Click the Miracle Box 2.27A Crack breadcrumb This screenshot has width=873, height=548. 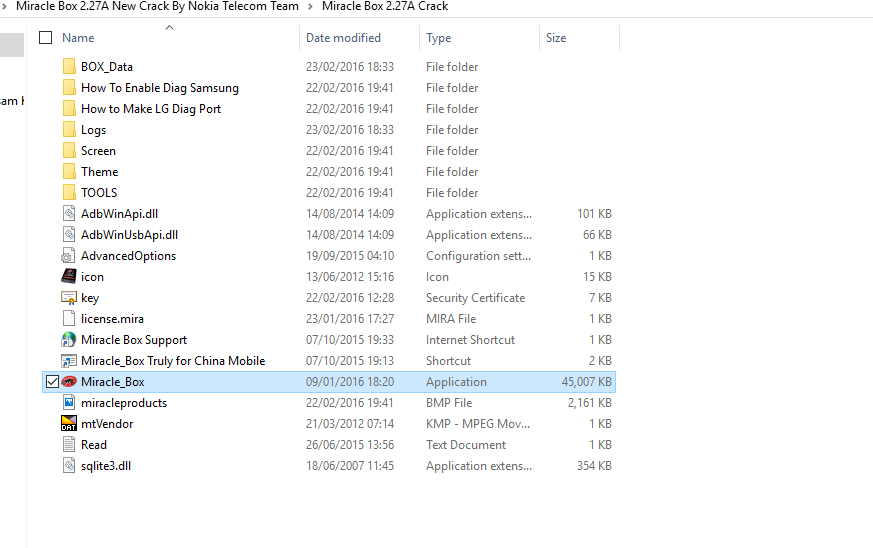point(385,6)
